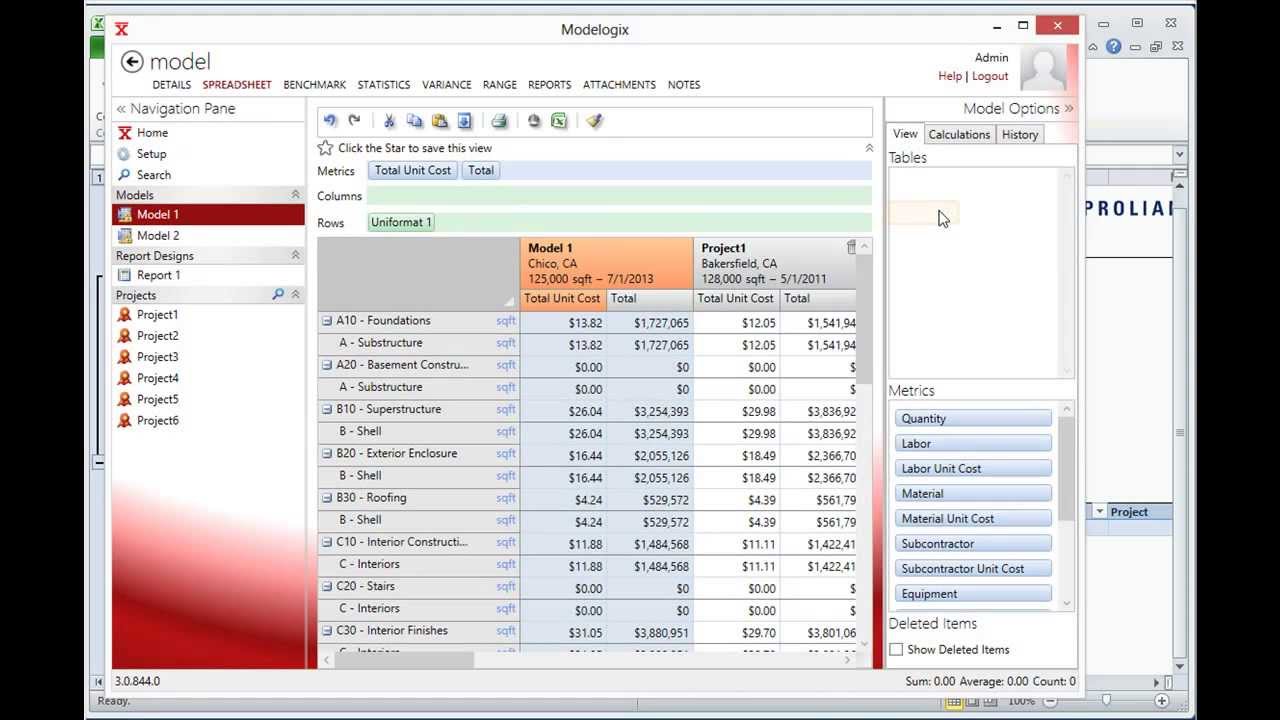Viewport: 1280px width, 720px height.
Task: Open Project1 in Projects list
Action: tap(157, 315)
